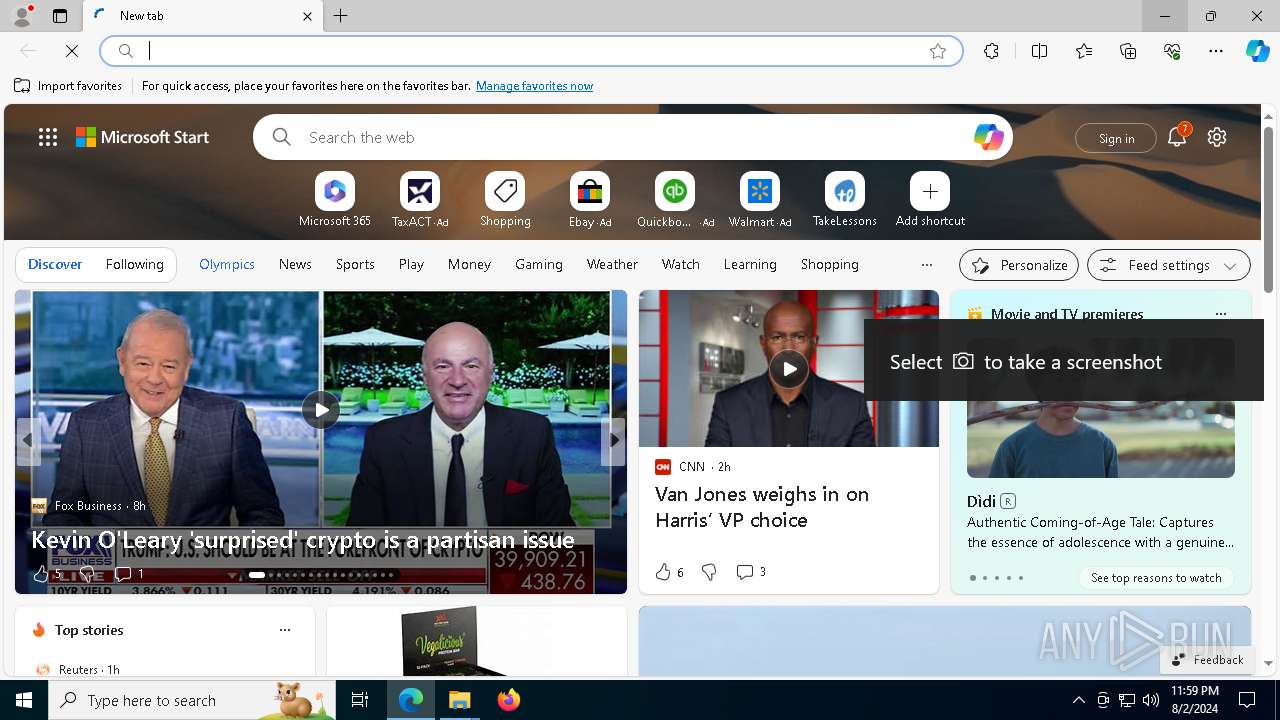
Task: Open Top stories more options
Action: tap(285, 630)
